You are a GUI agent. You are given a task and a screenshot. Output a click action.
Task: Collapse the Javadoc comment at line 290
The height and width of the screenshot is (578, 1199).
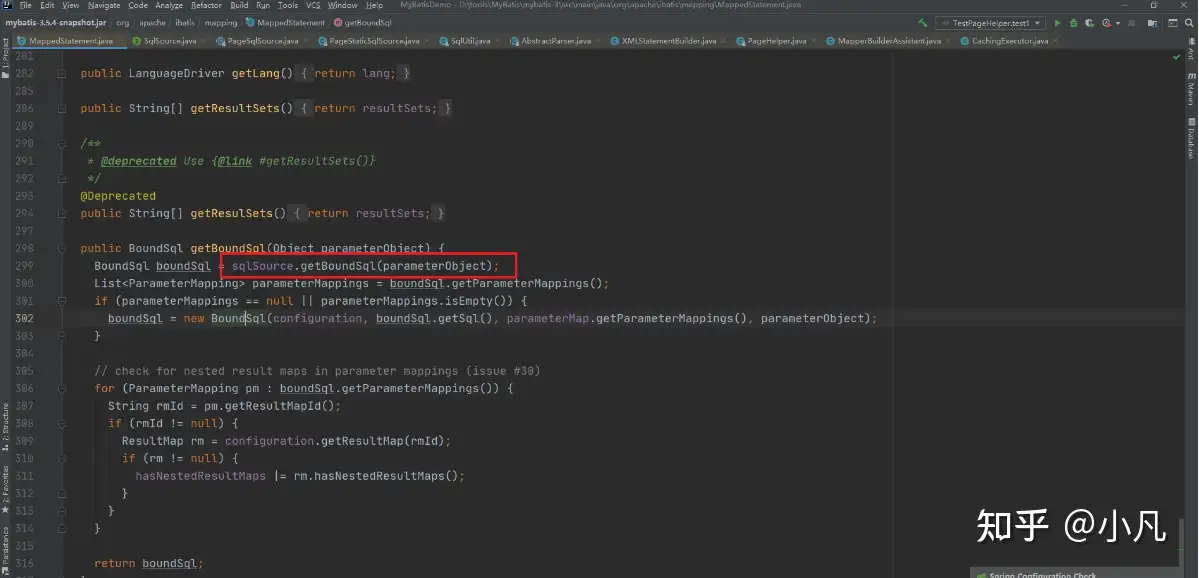(63, 144)
